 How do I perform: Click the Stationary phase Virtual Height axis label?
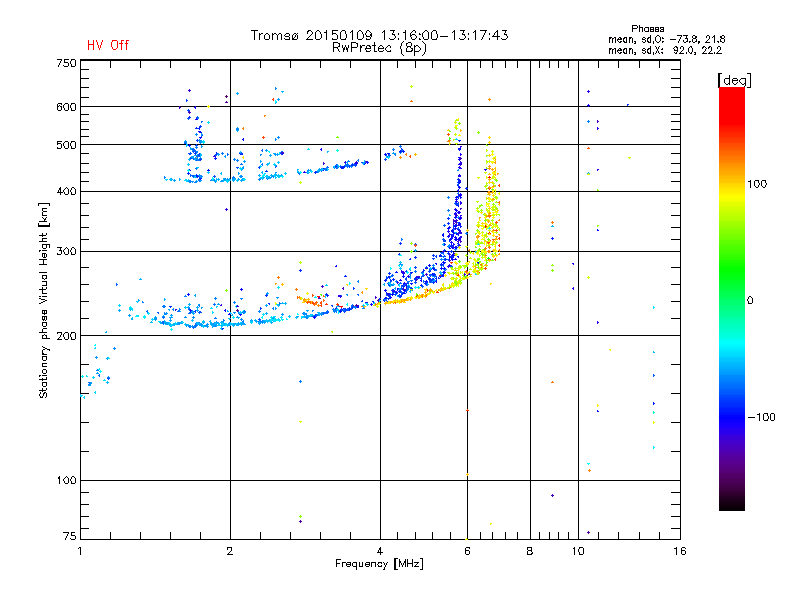44,299
